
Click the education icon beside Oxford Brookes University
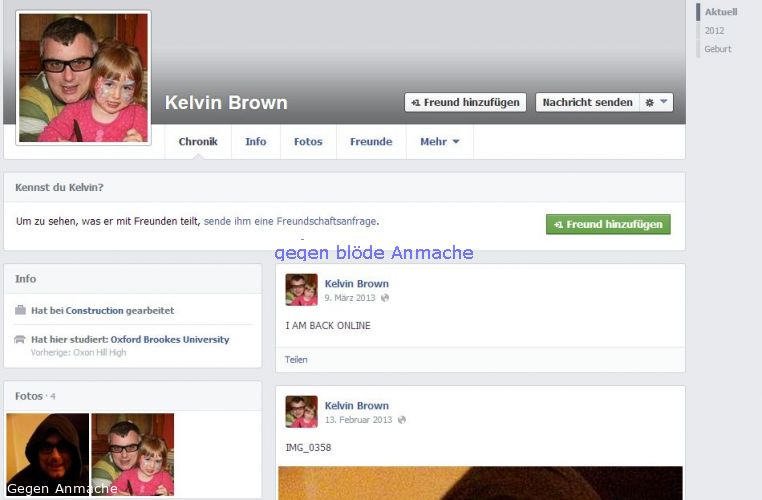click(21, 340)
